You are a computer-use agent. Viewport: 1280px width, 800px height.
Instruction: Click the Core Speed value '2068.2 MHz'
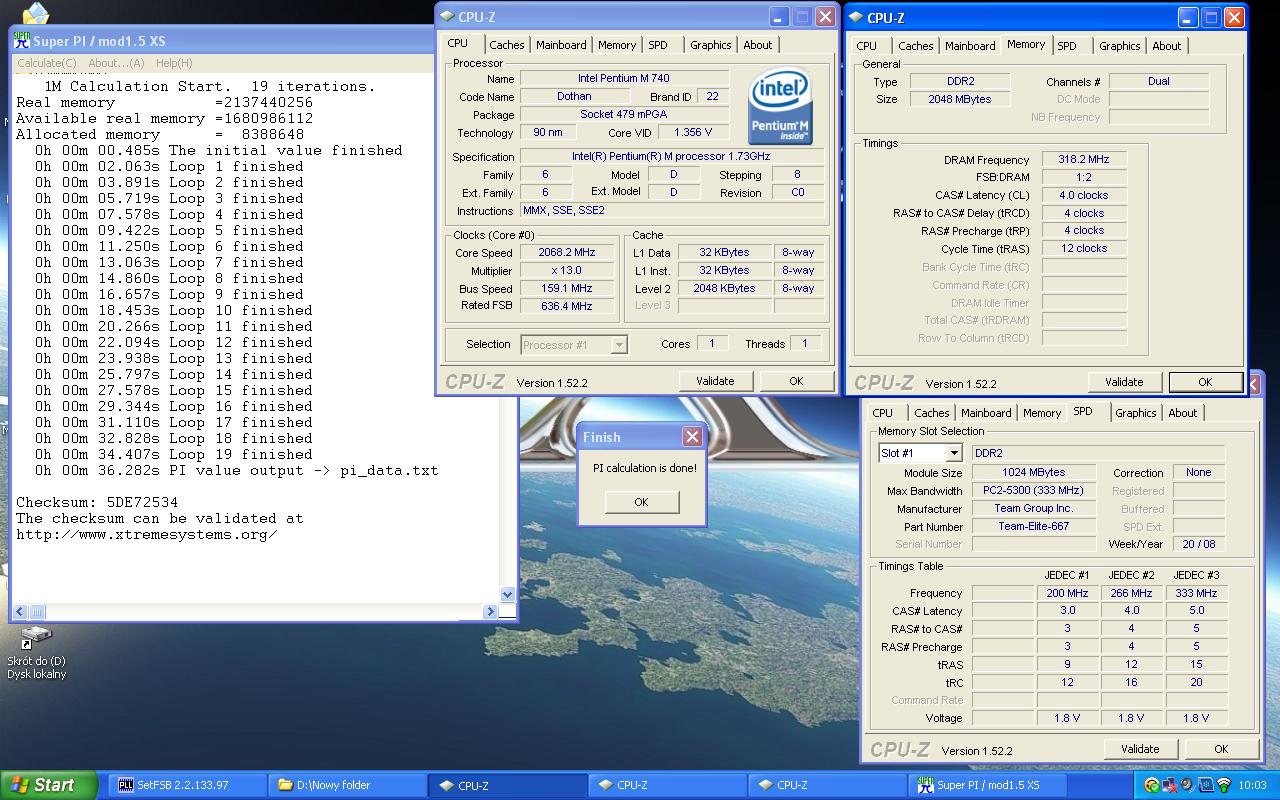[567, 253]
